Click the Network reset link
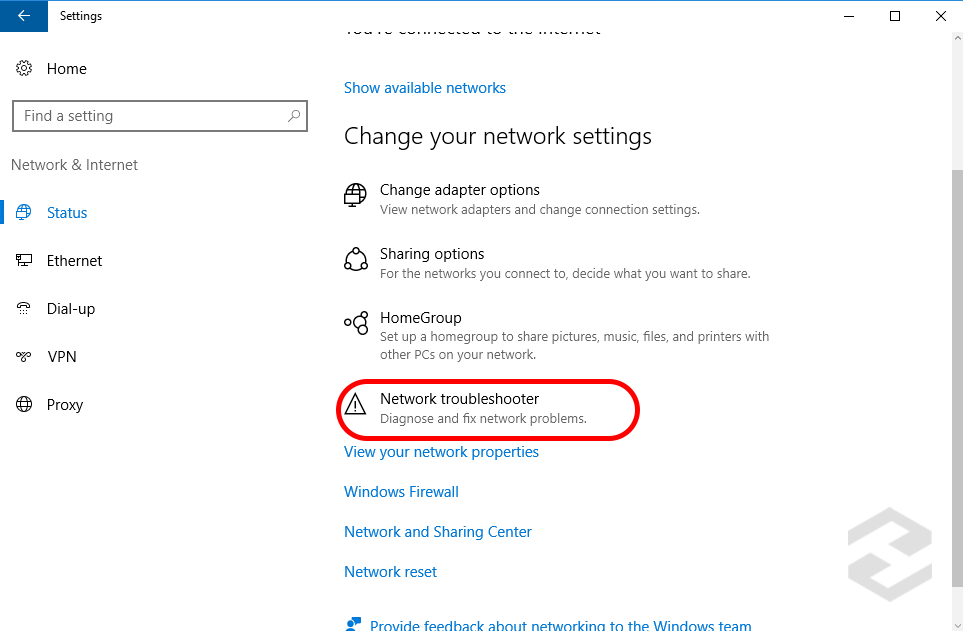Image resolution: width=963 pixels, height=631 pixels. pyautogui.click(x=390, y=572)
